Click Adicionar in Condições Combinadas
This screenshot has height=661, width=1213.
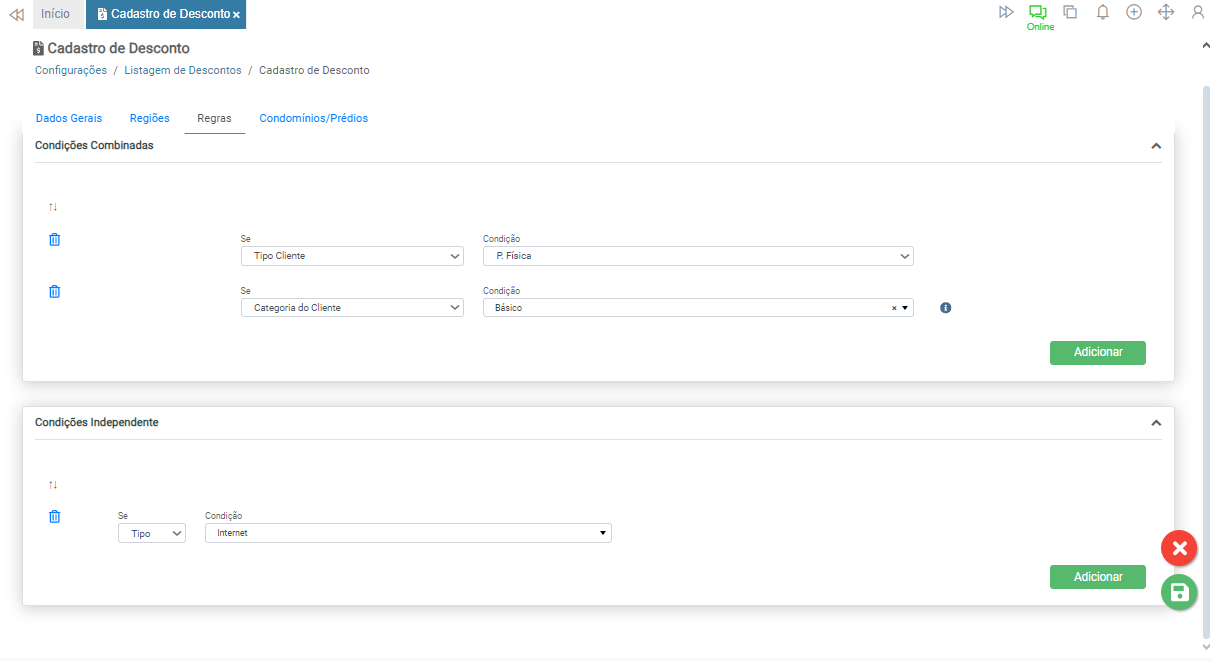click(1097, 352)
